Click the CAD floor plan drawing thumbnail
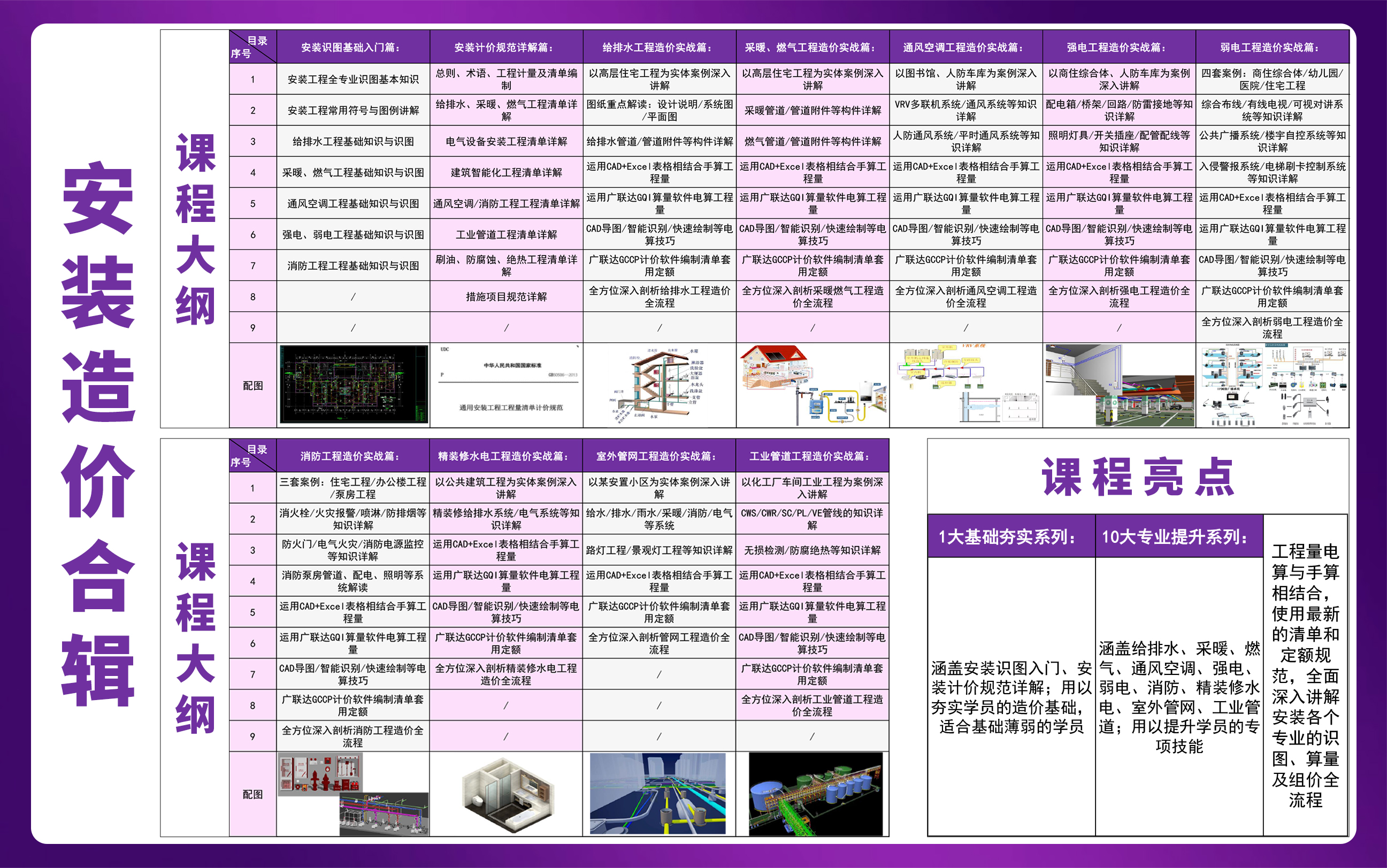The height and width of the screenshot is (868, 1387). coord(354,385)
